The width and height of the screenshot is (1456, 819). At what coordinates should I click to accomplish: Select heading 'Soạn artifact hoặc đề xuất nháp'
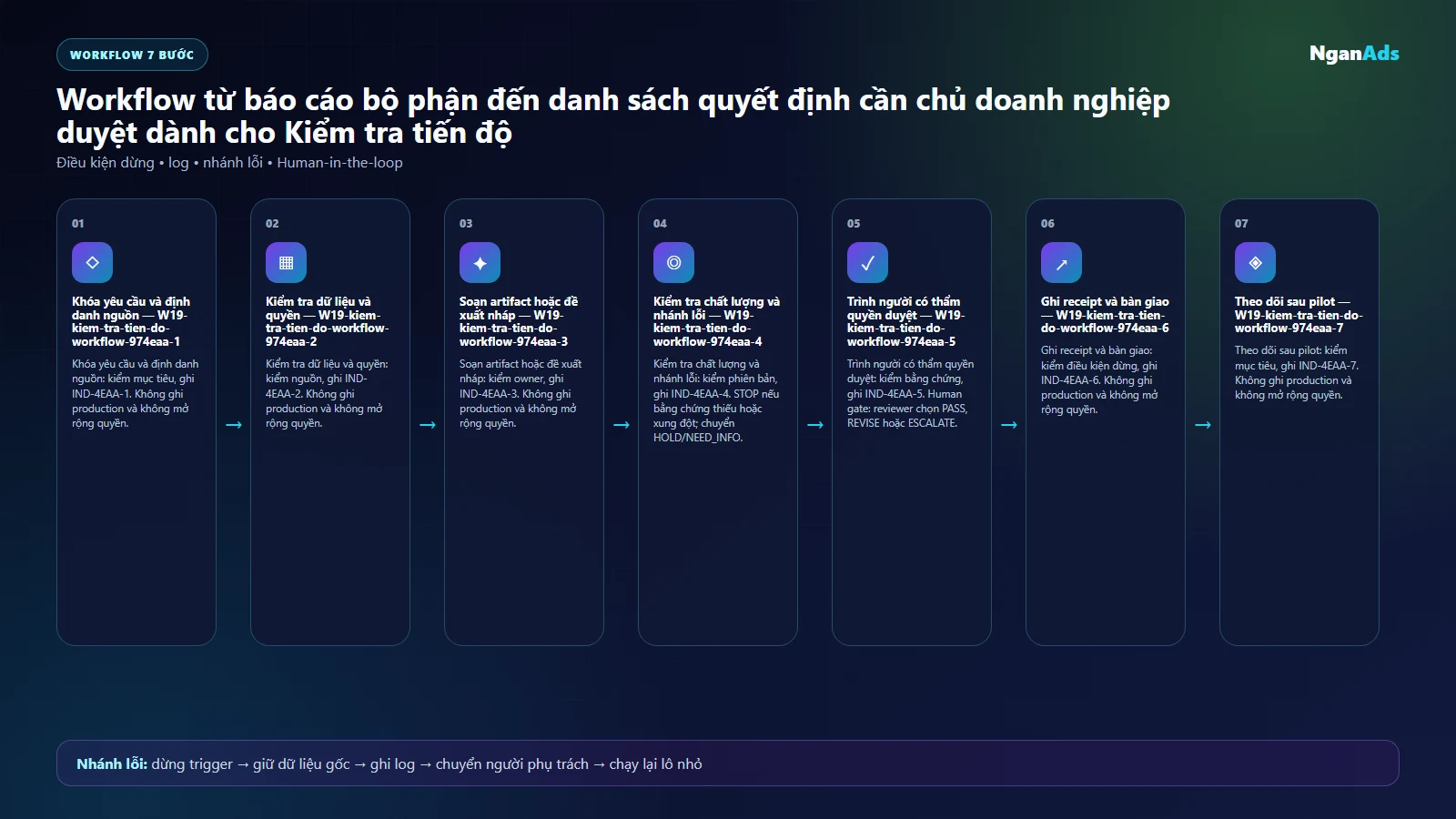[519, 308]
